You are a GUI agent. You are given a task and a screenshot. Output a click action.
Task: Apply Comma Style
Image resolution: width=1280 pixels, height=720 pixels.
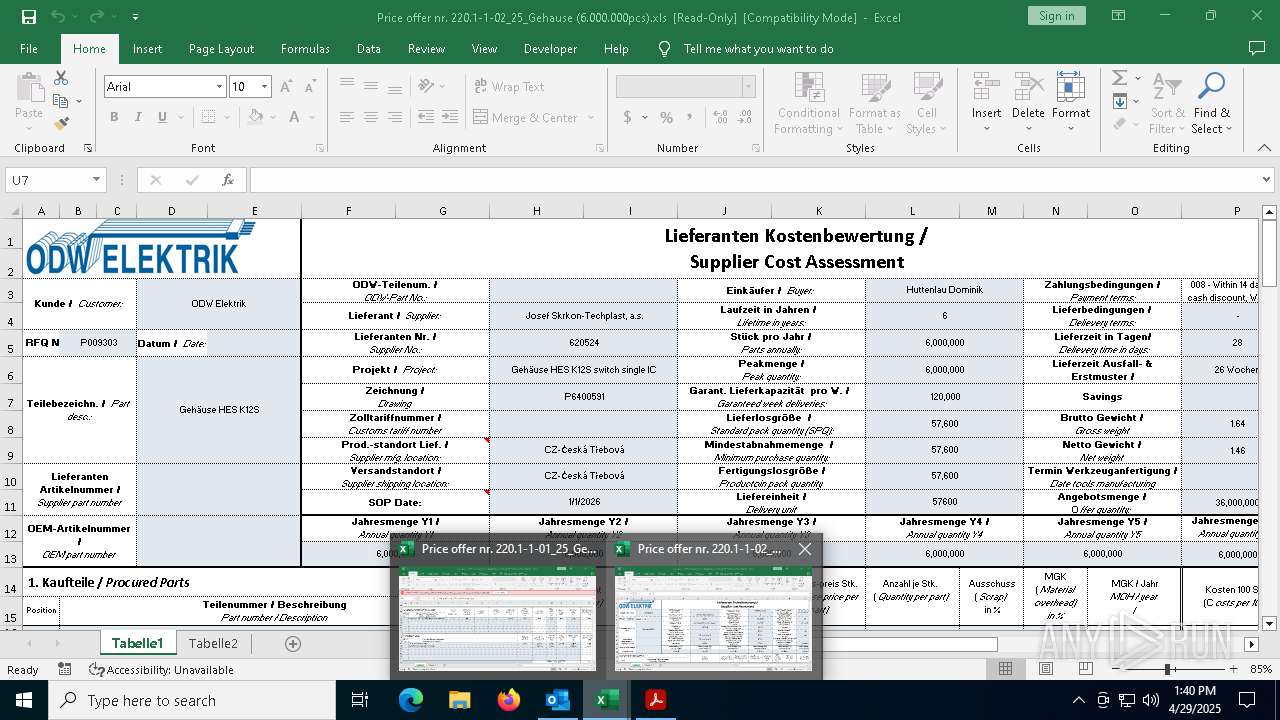(691, 117)
